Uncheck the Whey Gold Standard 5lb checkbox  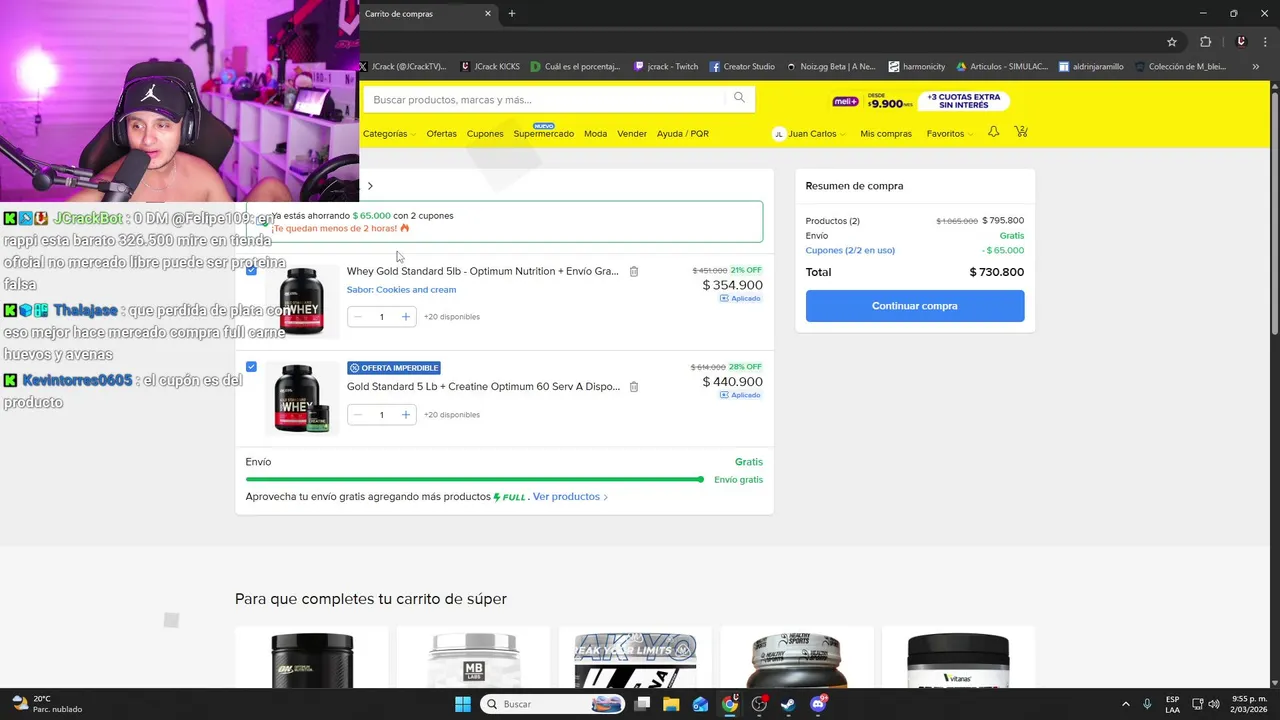251,270
